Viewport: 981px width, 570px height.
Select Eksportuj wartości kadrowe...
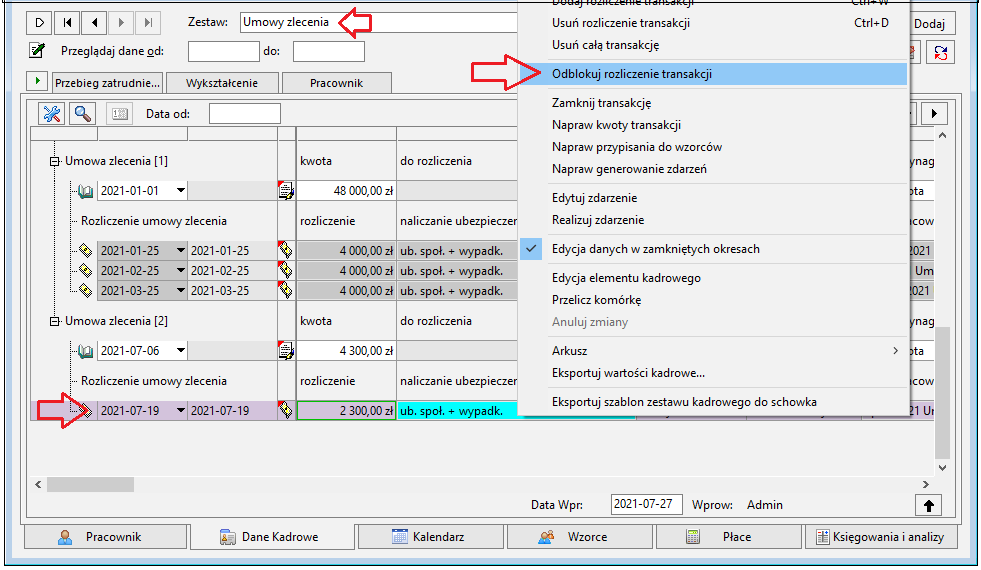(713, 373)
